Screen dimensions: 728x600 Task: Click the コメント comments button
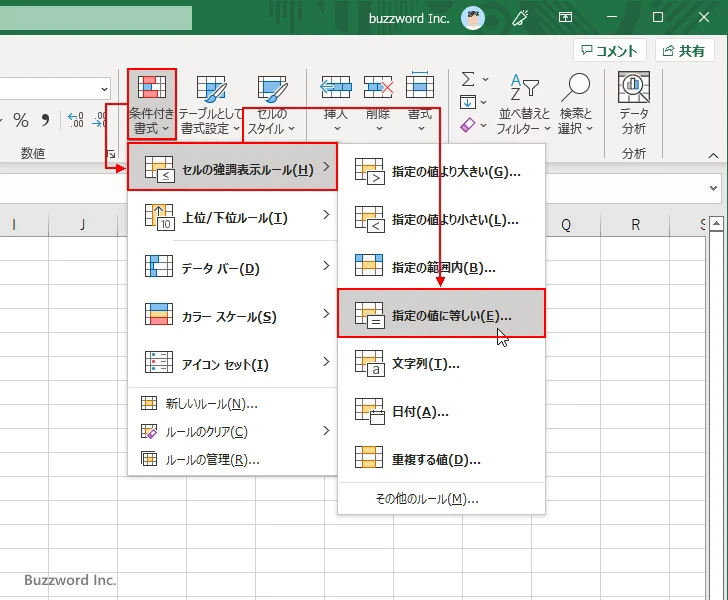pos(610,50)
